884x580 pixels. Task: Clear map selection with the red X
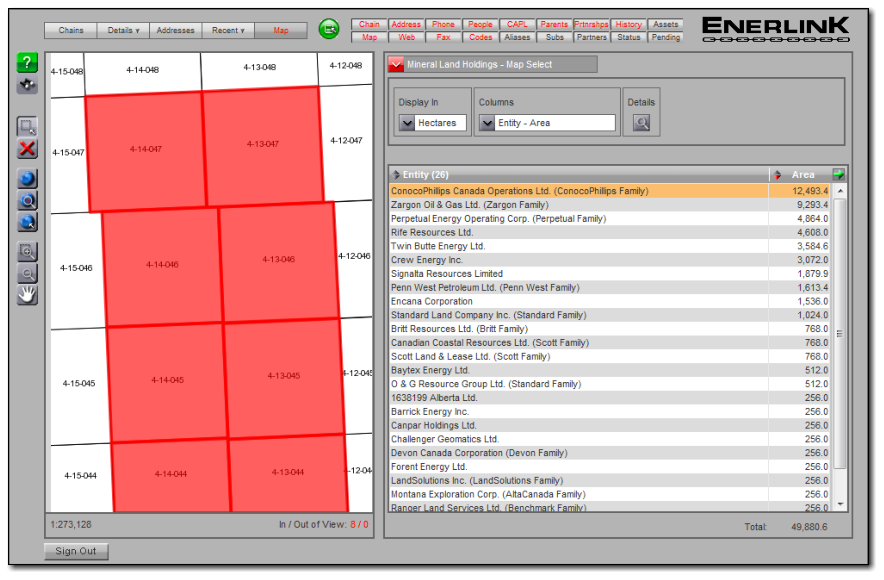click(27, 149)
